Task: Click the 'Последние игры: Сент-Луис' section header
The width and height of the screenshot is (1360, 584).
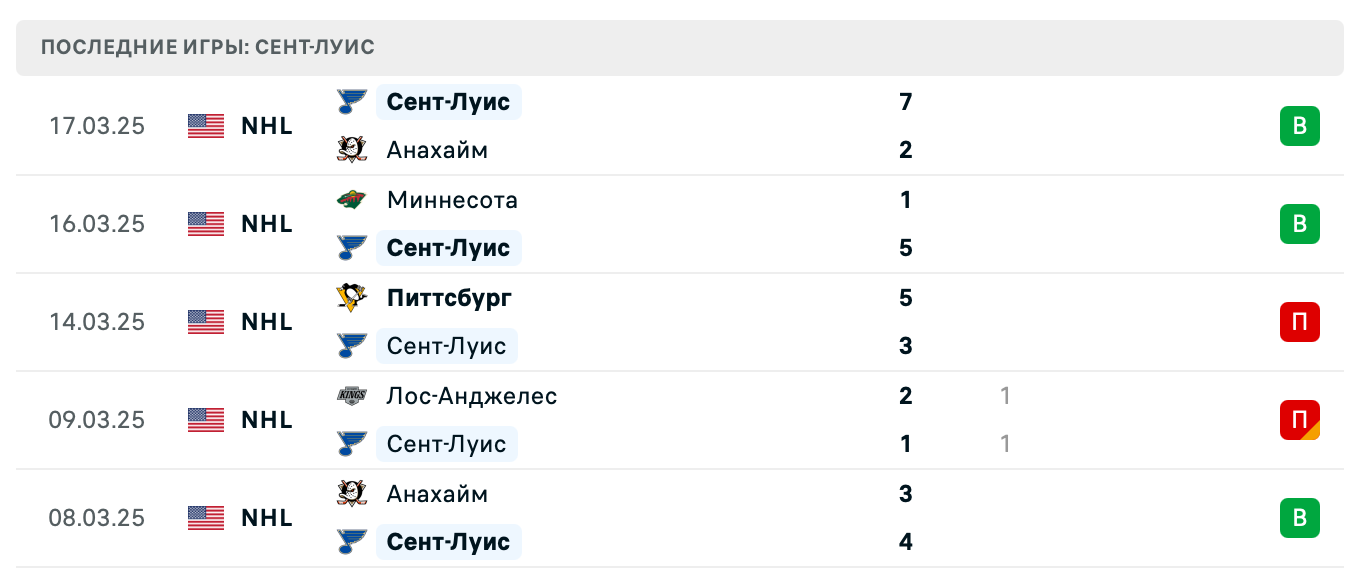Action: 208,48
